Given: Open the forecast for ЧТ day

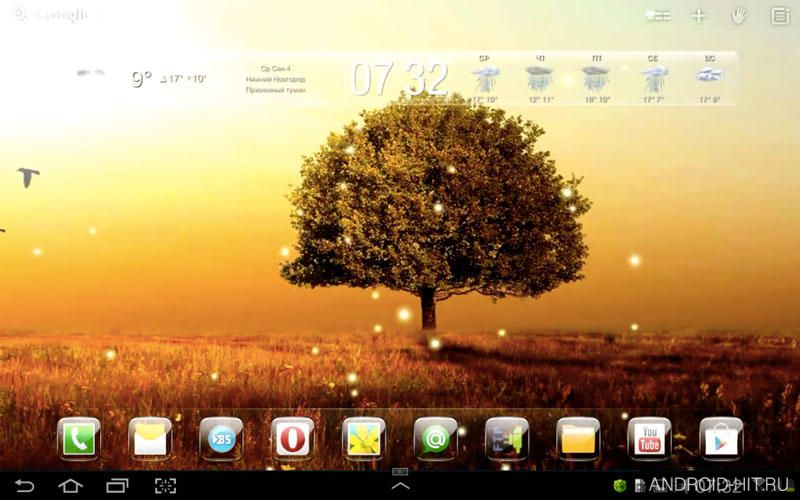Looking at the screenshot, I should (x=541, y=79).
